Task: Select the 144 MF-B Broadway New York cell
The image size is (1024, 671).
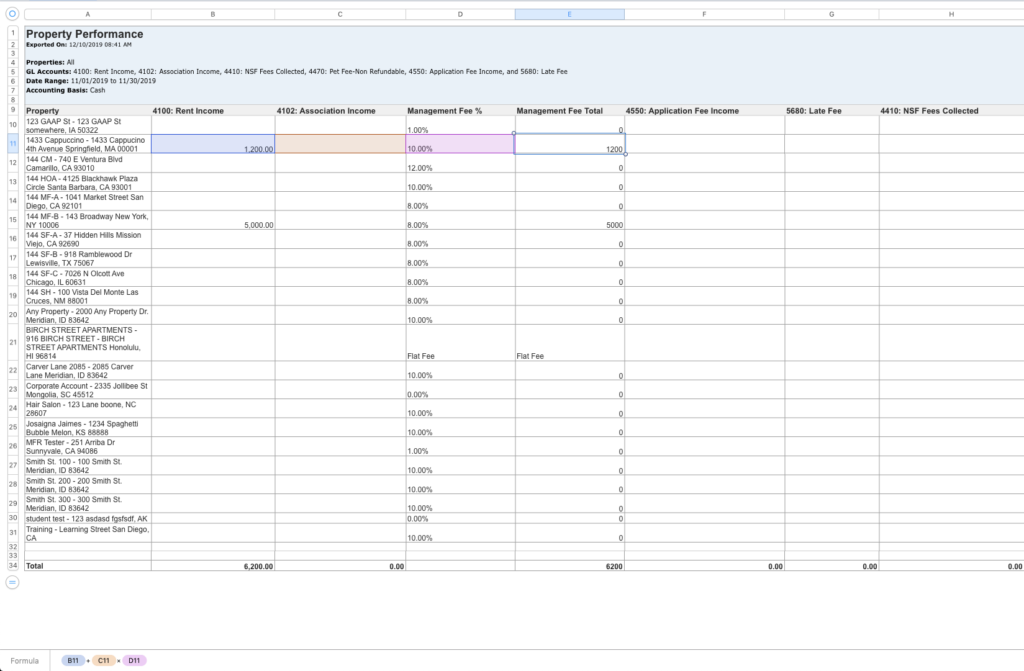Action: 88,220
